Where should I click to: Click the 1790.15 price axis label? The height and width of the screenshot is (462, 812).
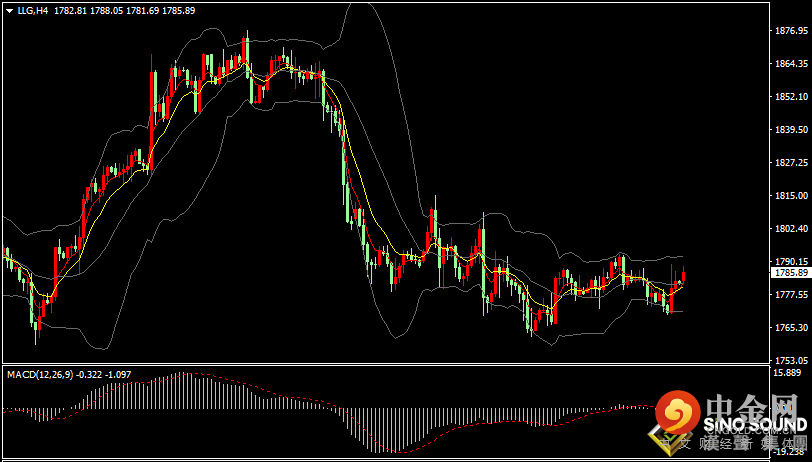(x=790, y=261)
